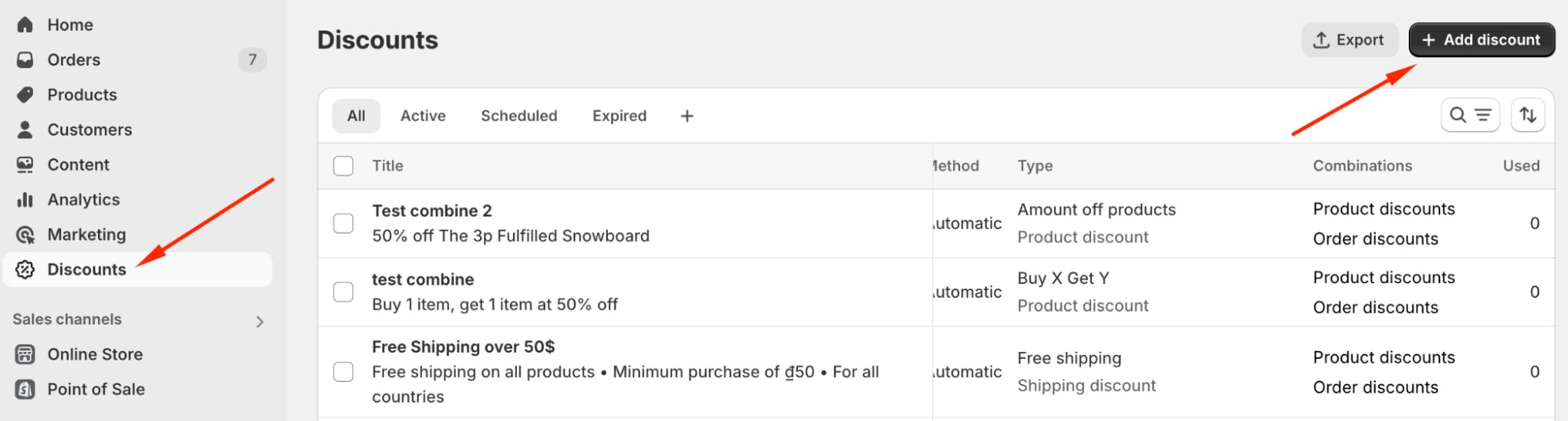Switch to the Active discounts tab
1568x421 pixels.
(423, 116)
